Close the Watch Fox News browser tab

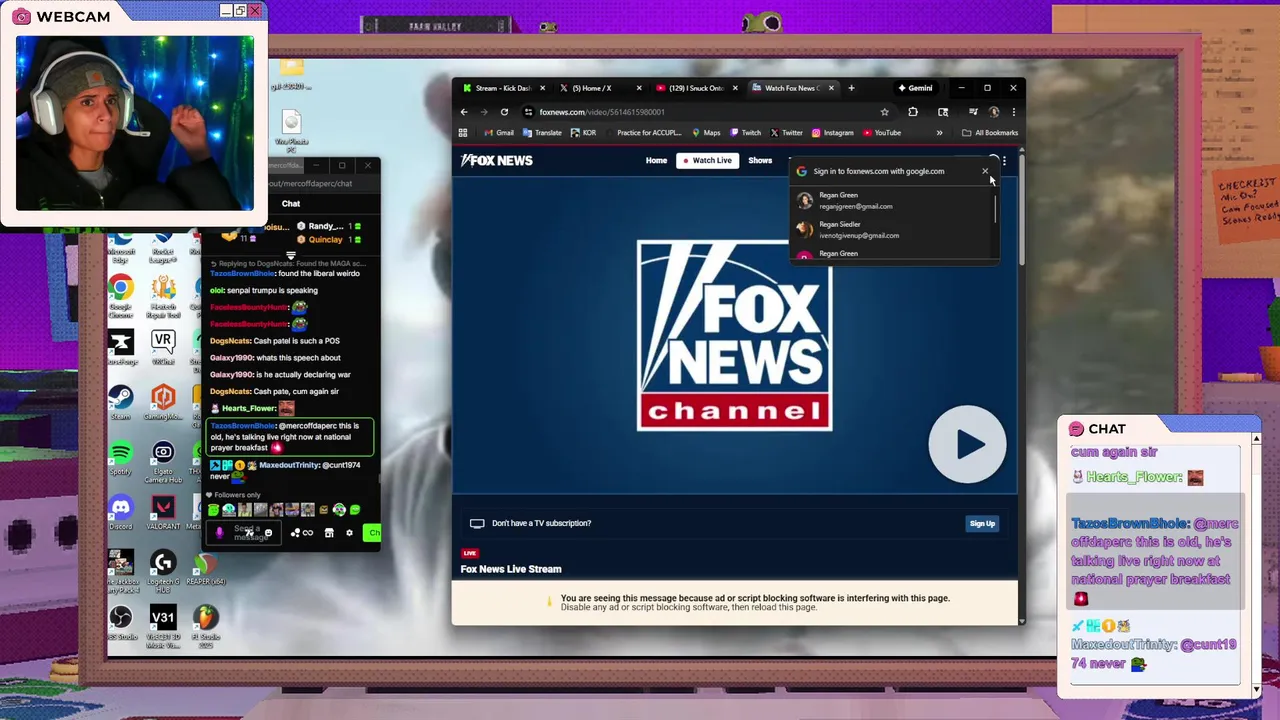[x=831, y=88]
